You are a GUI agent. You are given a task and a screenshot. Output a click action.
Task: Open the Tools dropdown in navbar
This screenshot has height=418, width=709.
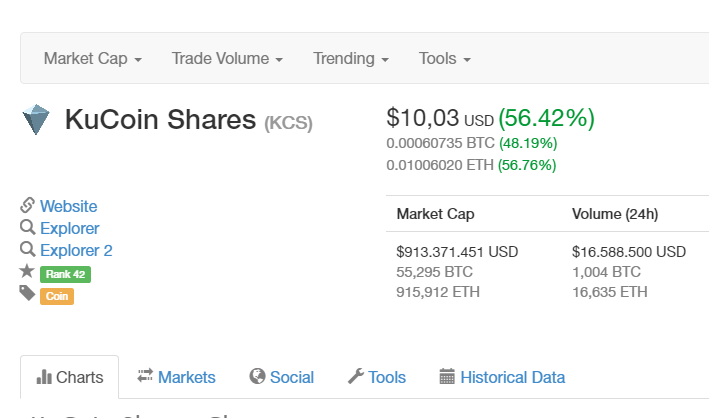(x=444, y=59)
